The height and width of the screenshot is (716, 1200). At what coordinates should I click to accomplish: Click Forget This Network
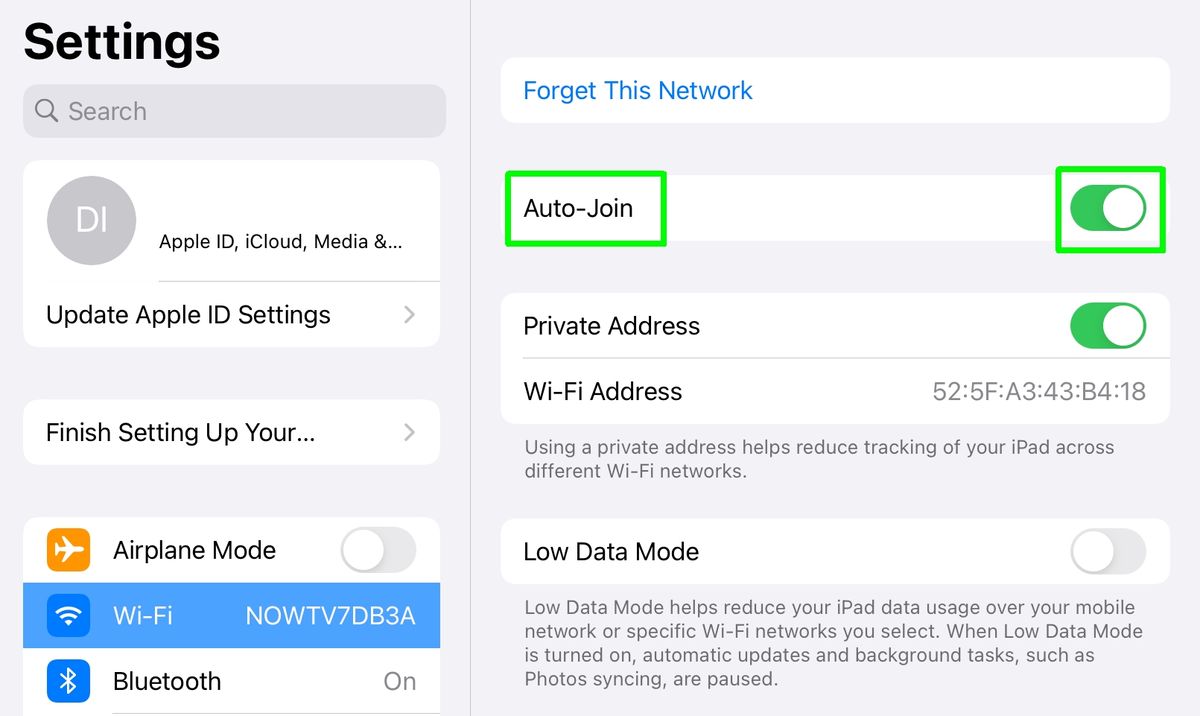pyautogui.click(x=637, y=90)
